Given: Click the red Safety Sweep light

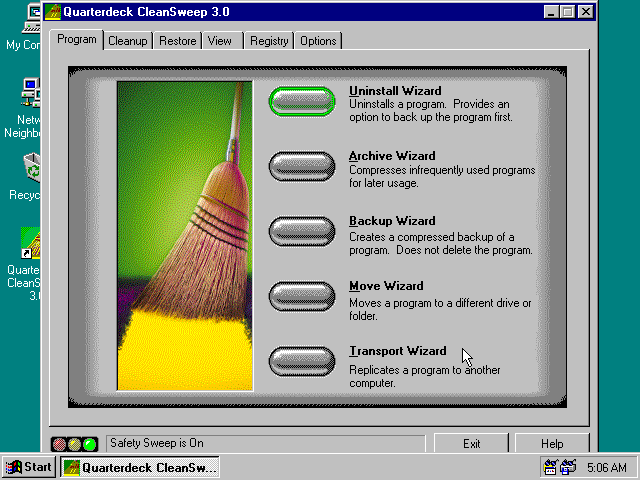Looking at the screenshot, I should point(60,444).
